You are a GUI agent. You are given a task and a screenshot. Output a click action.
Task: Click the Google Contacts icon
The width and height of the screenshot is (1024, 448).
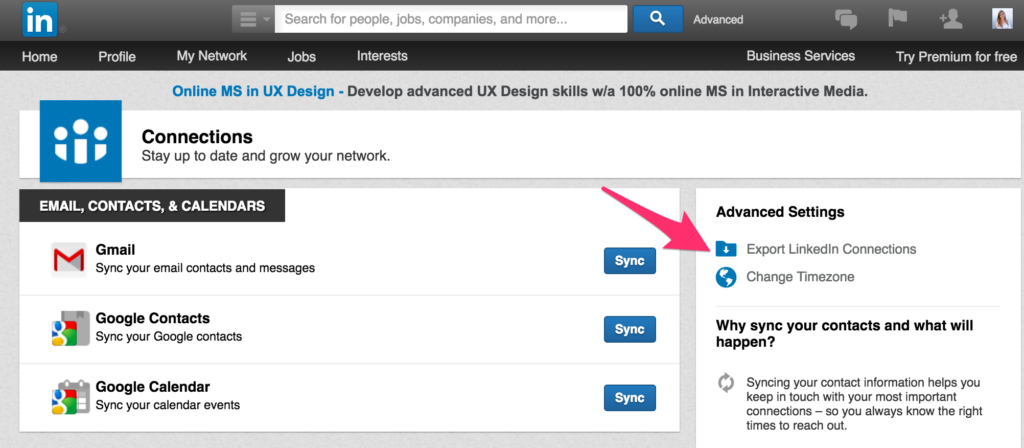69,328
